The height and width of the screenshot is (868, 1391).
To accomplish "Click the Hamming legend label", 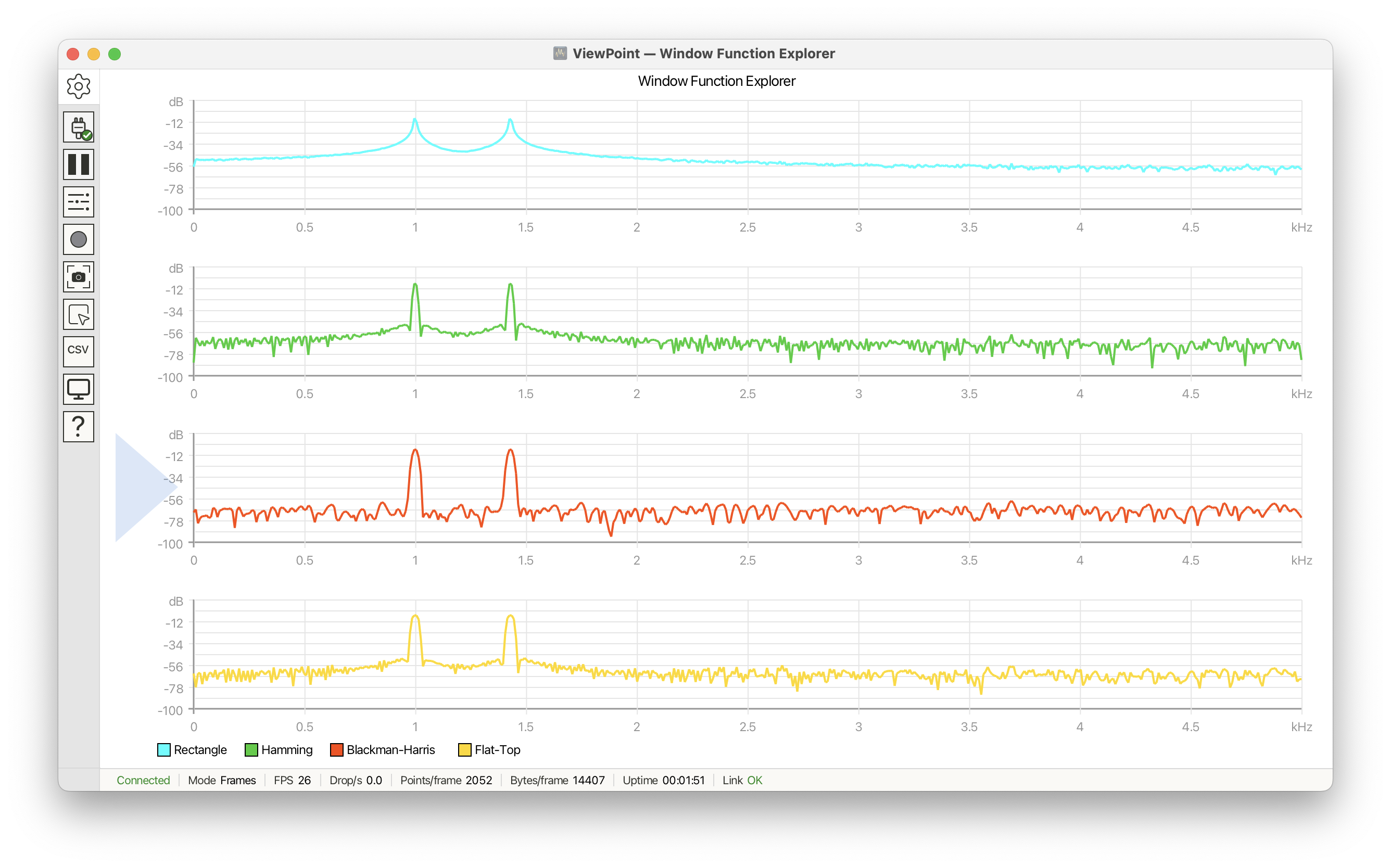I will (x=287, y=750).
